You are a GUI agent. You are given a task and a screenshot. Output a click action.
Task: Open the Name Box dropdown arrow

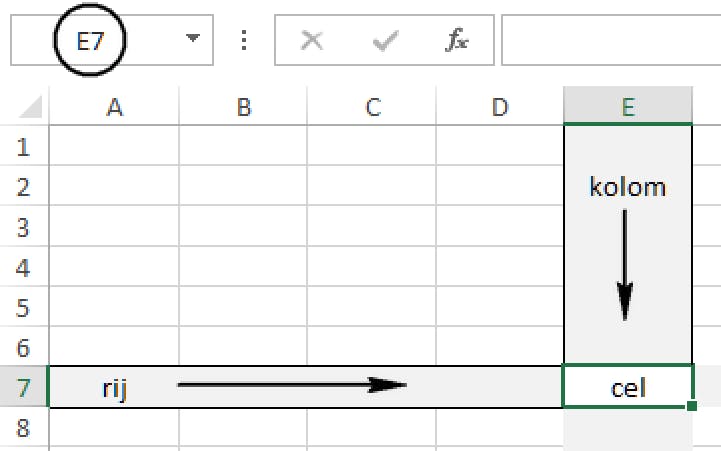(x=192, y=41)
